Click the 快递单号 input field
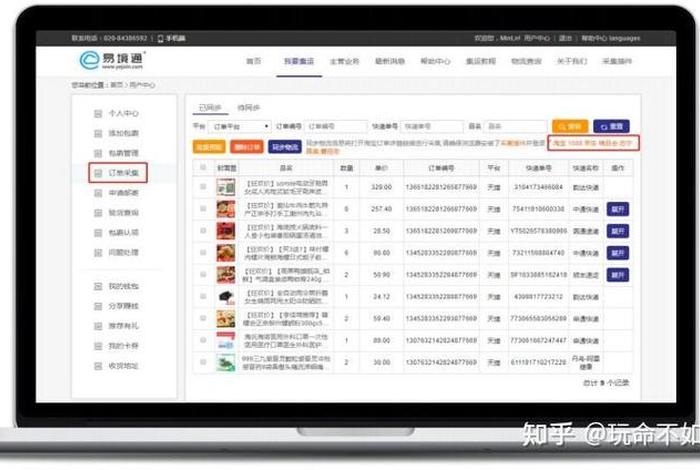This screenshot has width=700, height=470. (x=432, y=127)
